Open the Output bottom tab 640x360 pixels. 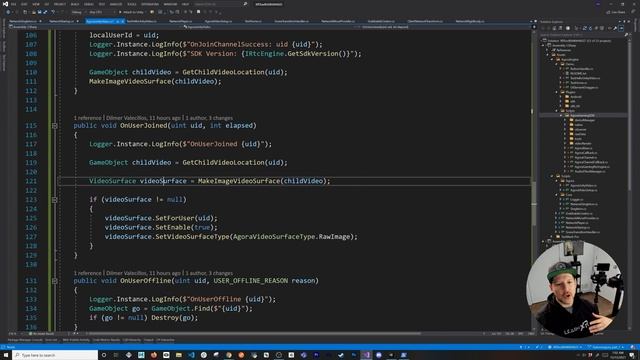(x=148, y=340)
